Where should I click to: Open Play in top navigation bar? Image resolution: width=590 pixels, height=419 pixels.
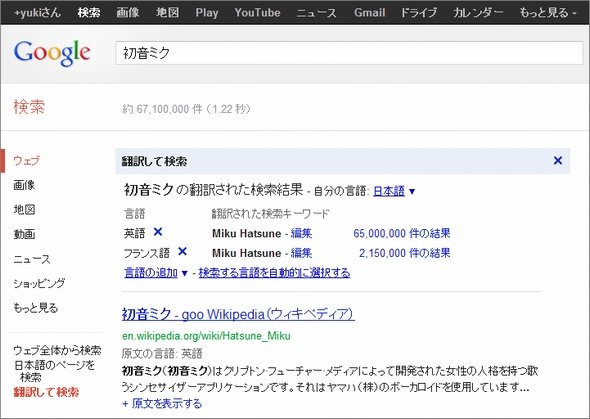[x=207, y=13]
